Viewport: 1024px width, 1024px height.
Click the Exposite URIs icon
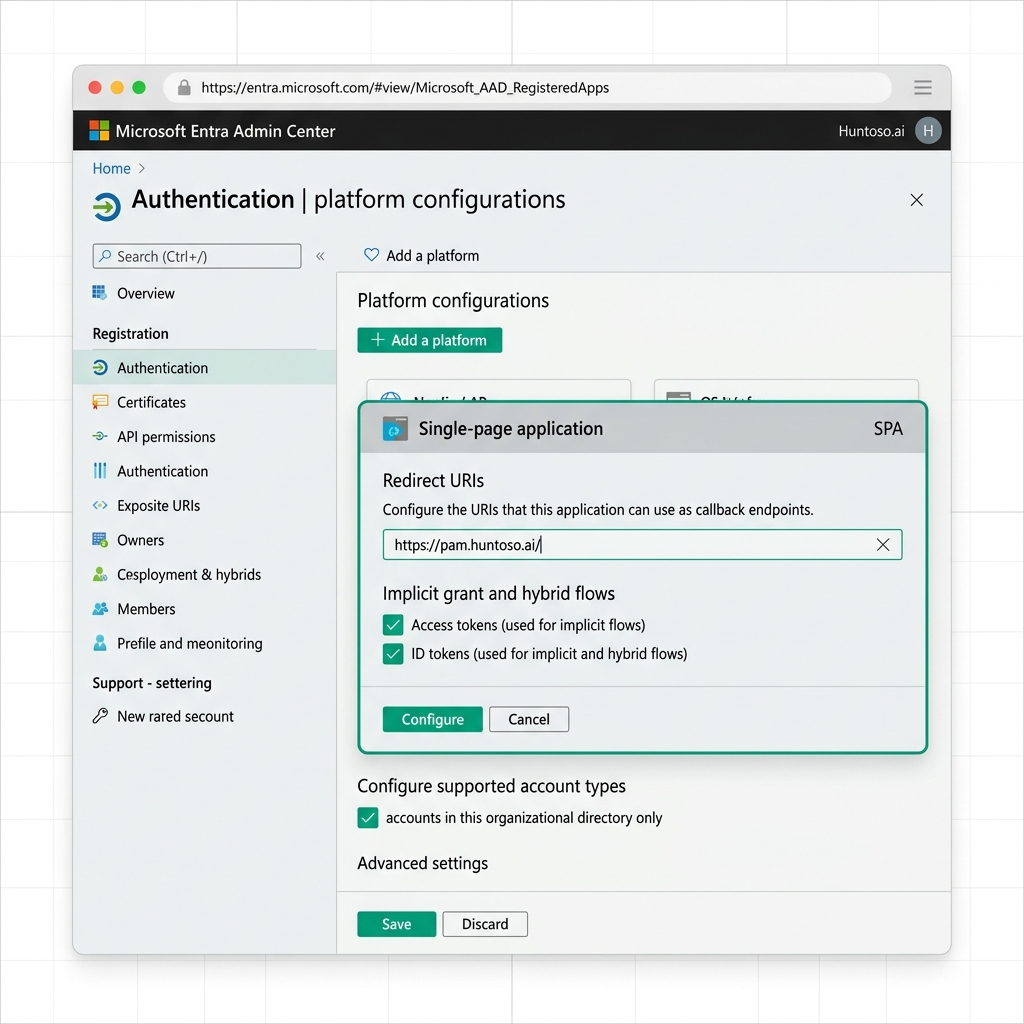click(x=100, y=505)
